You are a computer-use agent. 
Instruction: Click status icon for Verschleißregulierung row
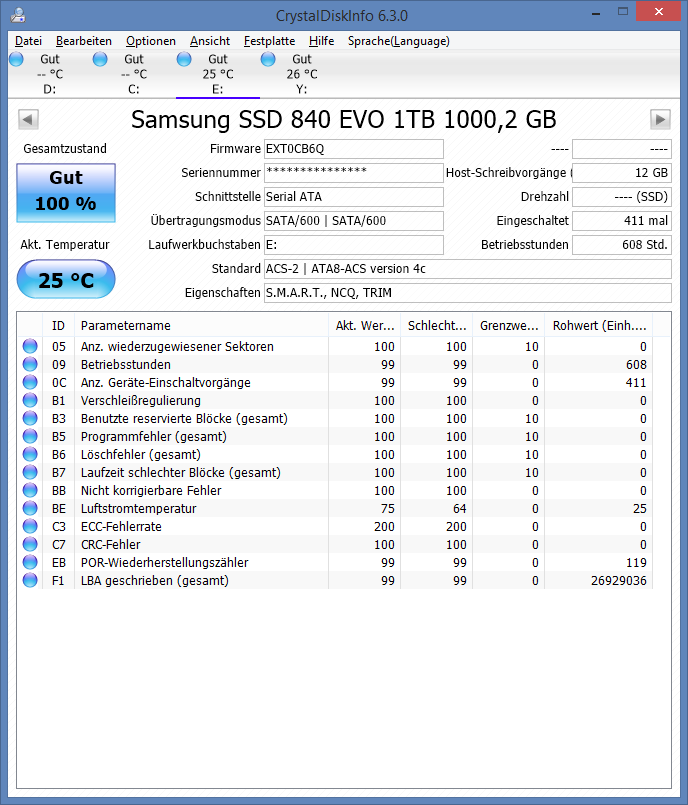point(30,400)
